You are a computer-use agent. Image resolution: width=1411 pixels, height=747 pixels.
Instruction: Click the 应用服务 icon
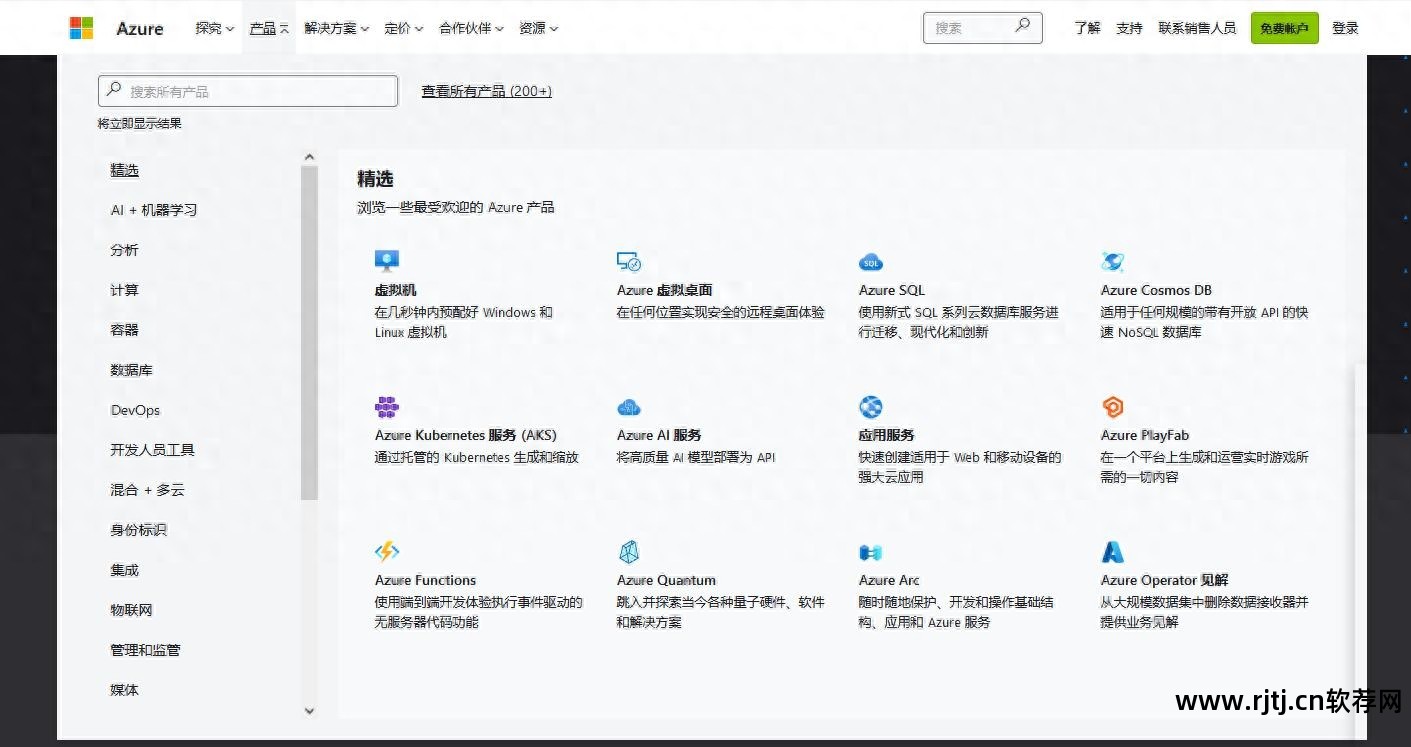(x=870, y=406)
